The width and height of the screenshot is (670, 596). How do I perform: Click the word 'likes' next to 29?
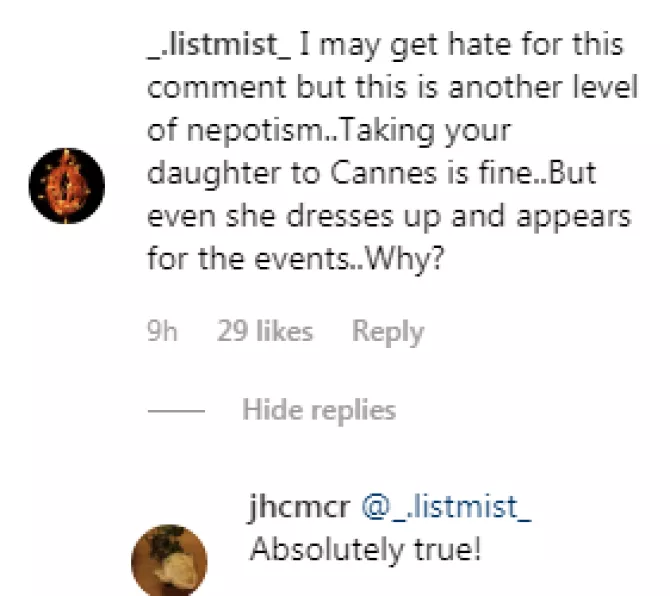(285, 331)
